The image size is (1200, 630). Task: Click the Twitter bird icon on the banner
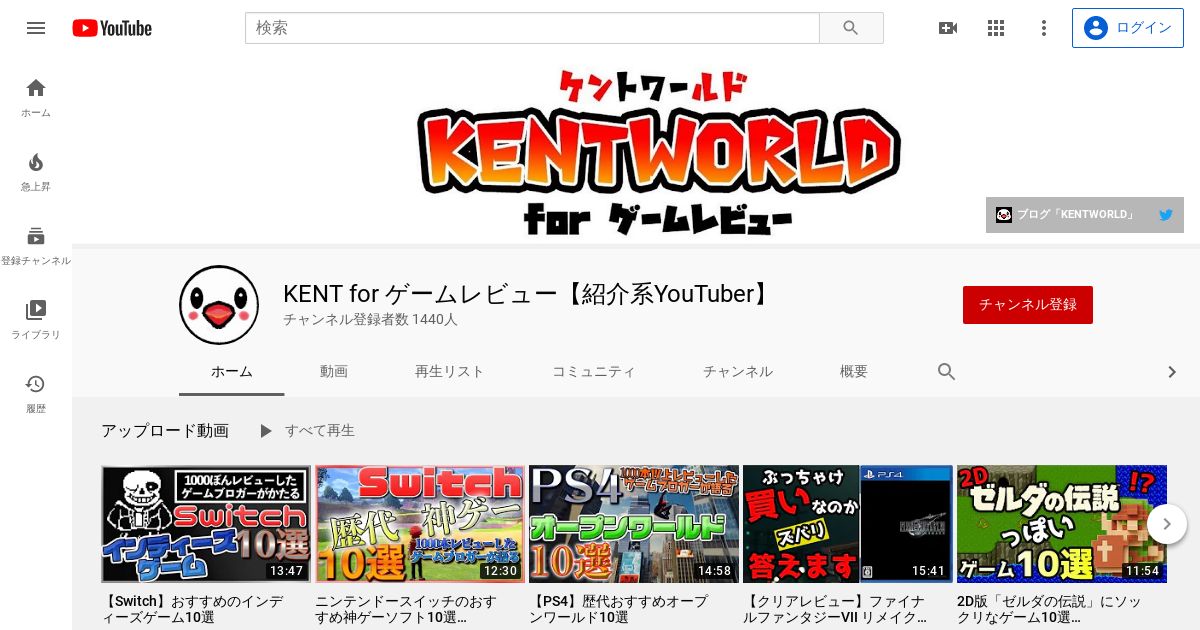1165,215
